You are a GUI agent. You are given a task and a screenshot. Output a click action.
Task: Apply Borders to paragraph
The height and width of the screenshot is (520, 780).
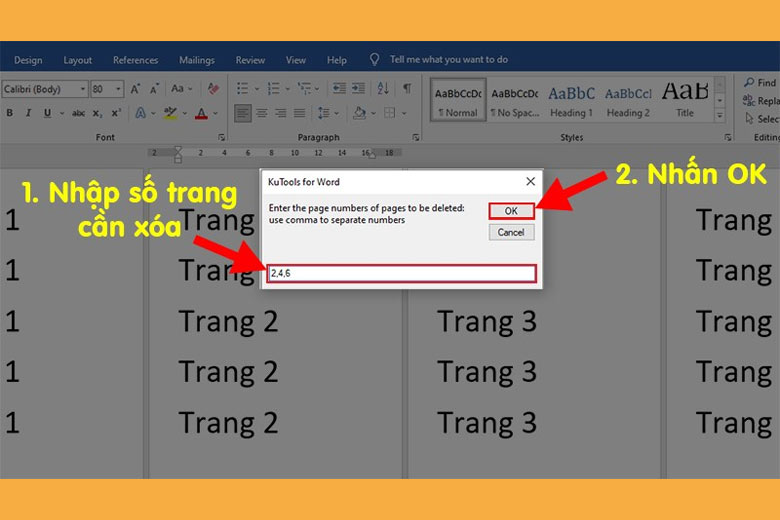click(x=390, y=113)
